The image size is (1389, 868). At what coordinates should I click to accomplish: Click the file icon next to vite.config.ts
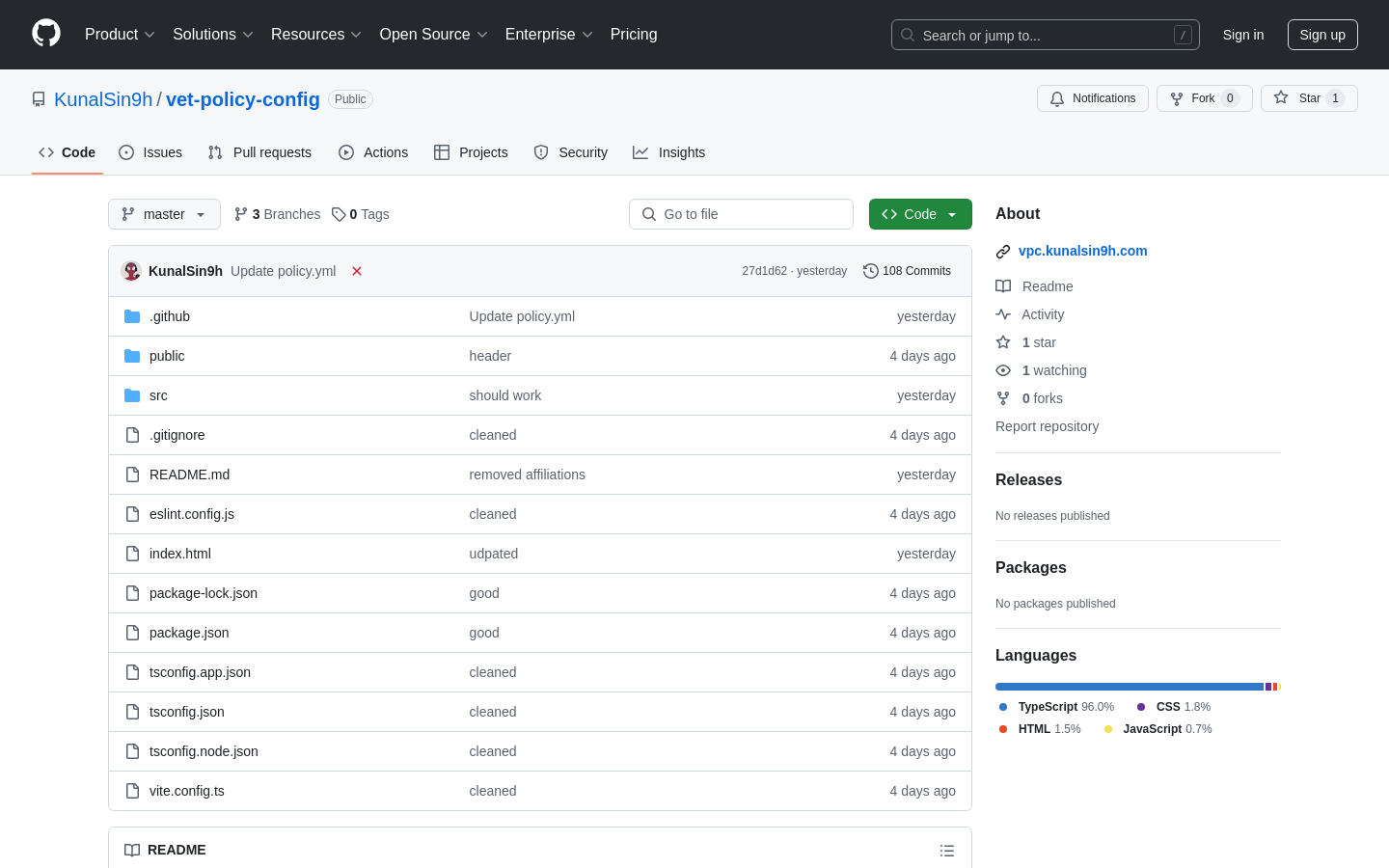coord(132,791)
